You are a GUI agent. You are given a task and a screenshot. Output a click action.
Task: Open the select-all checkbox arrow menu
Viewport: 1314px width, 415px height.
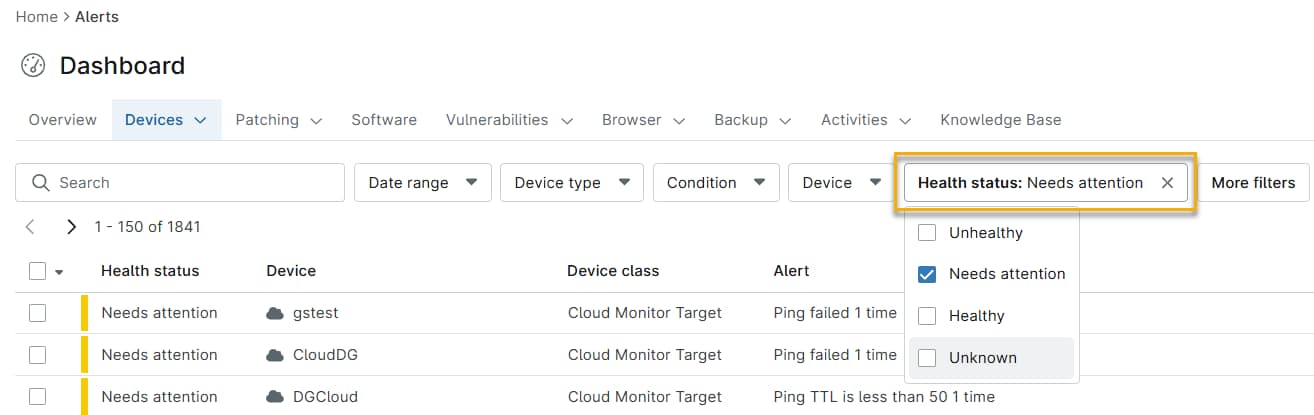[59, 272]
